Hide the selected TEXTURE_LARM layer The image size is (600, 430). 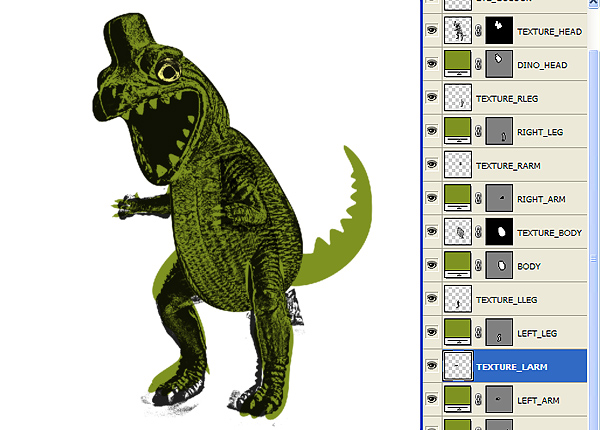click(432, 365)
